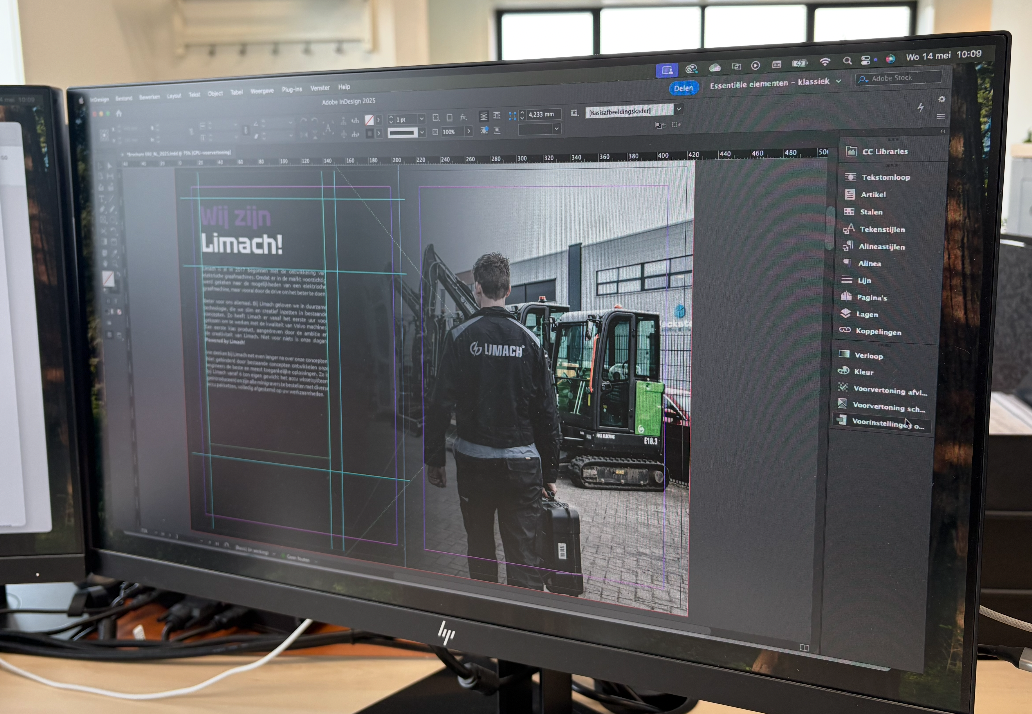Open the Verloop gradient panel
1032x714 pixels.
861,355
